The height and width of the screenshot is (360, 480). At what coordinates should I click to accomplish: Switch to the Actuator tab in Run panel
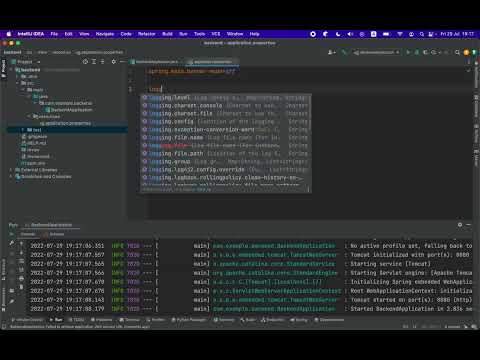tap(55, 234)
